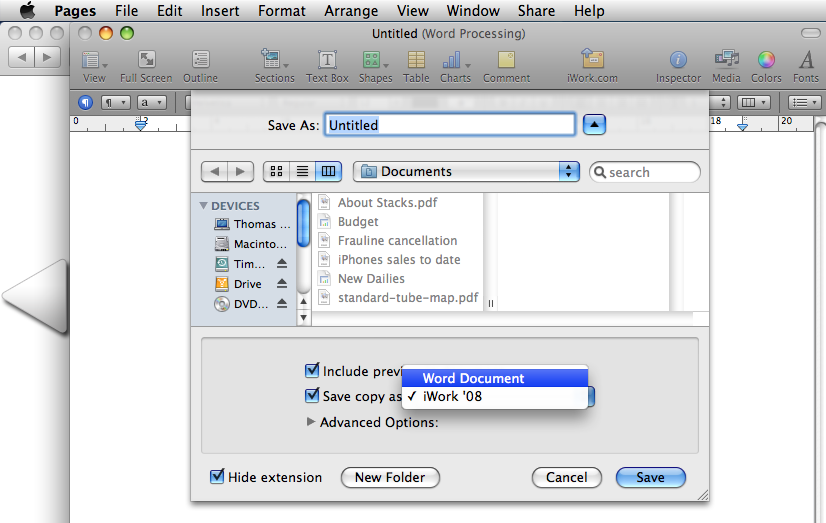The height and width of the screenshot is (523, 826).
Task: Go forward in the save dialog browser
Action: (x=240, y=171)
